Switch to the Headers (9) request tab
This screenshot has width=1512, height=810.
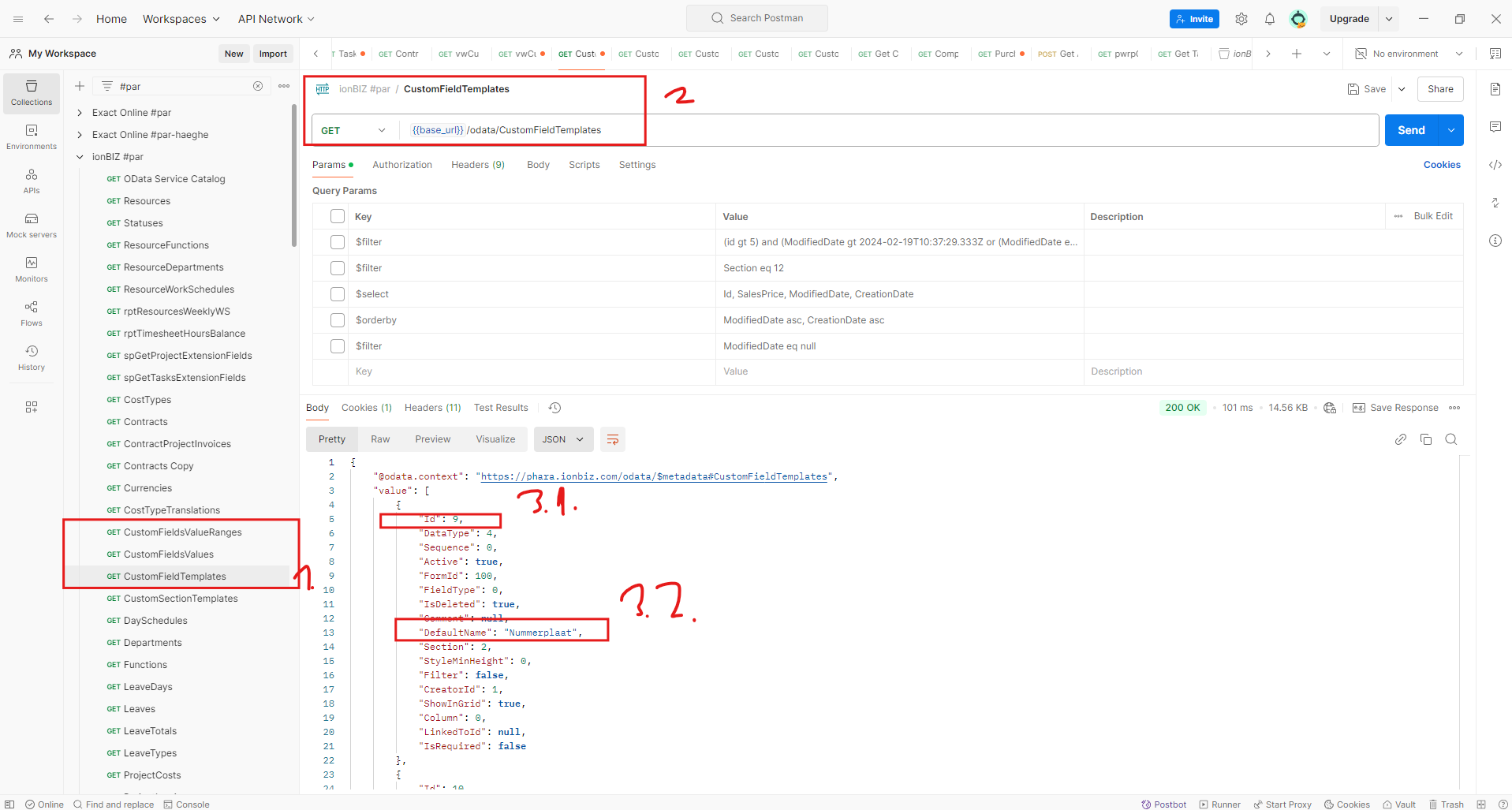[x=478, y=165]
